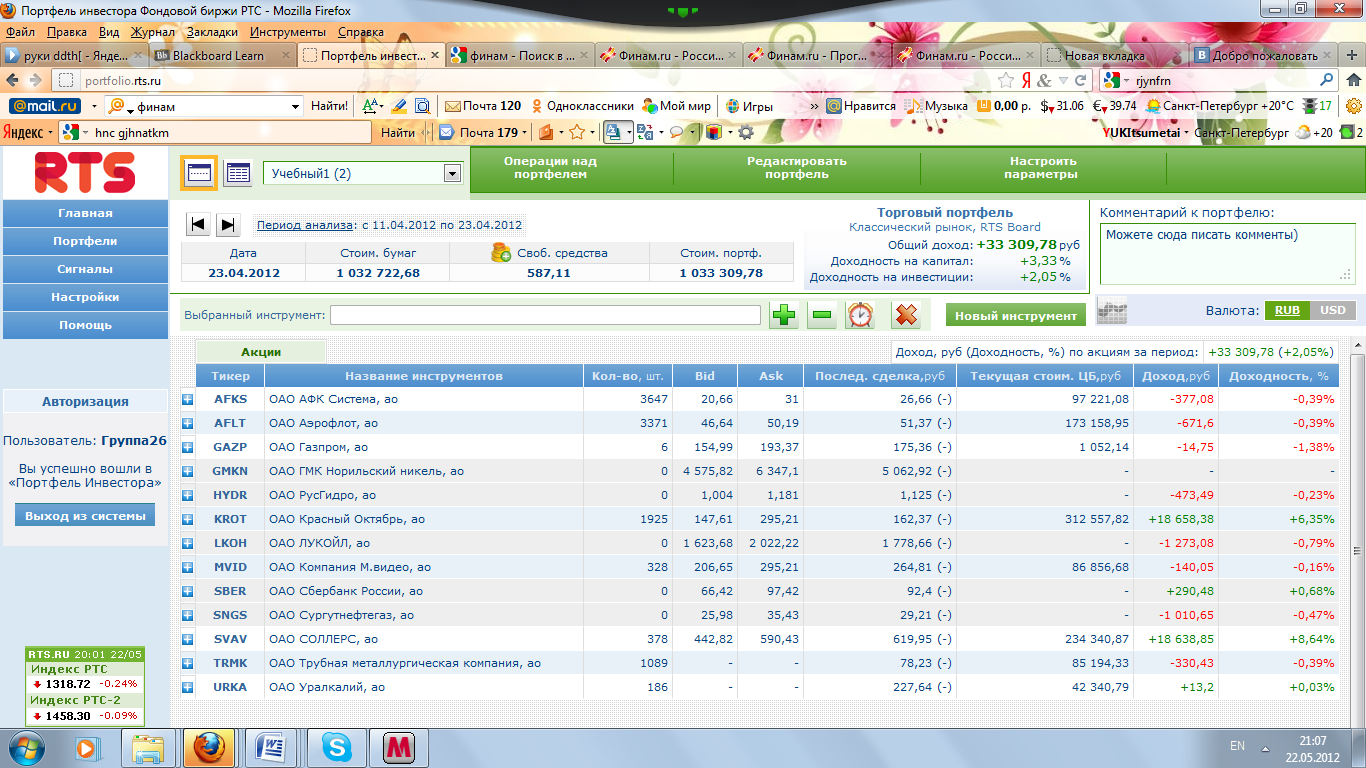Click ticker GMKN in the table
Image resolution: width=1366 pixels, height=768 pixels.
tap(230, 471)
